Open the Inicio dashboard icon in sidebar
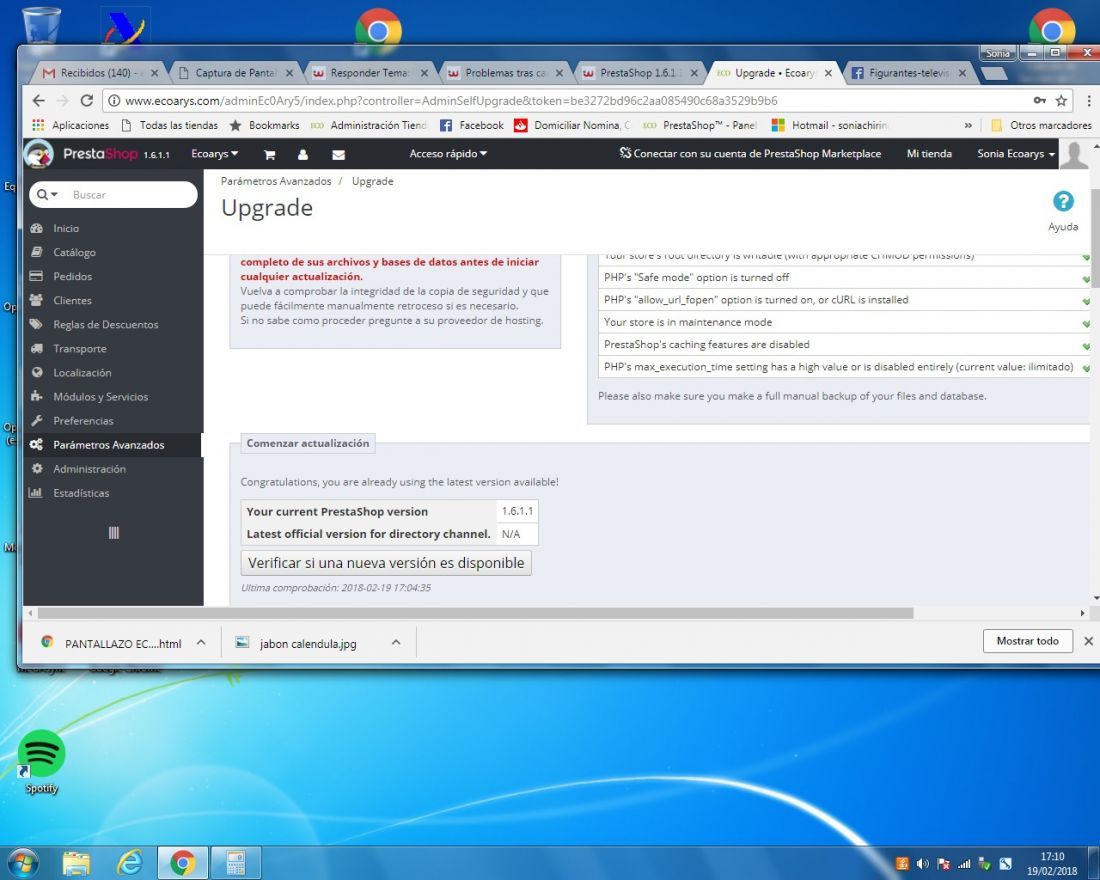The width and height of the screenshot is (1100, 880). coord(36,228)
